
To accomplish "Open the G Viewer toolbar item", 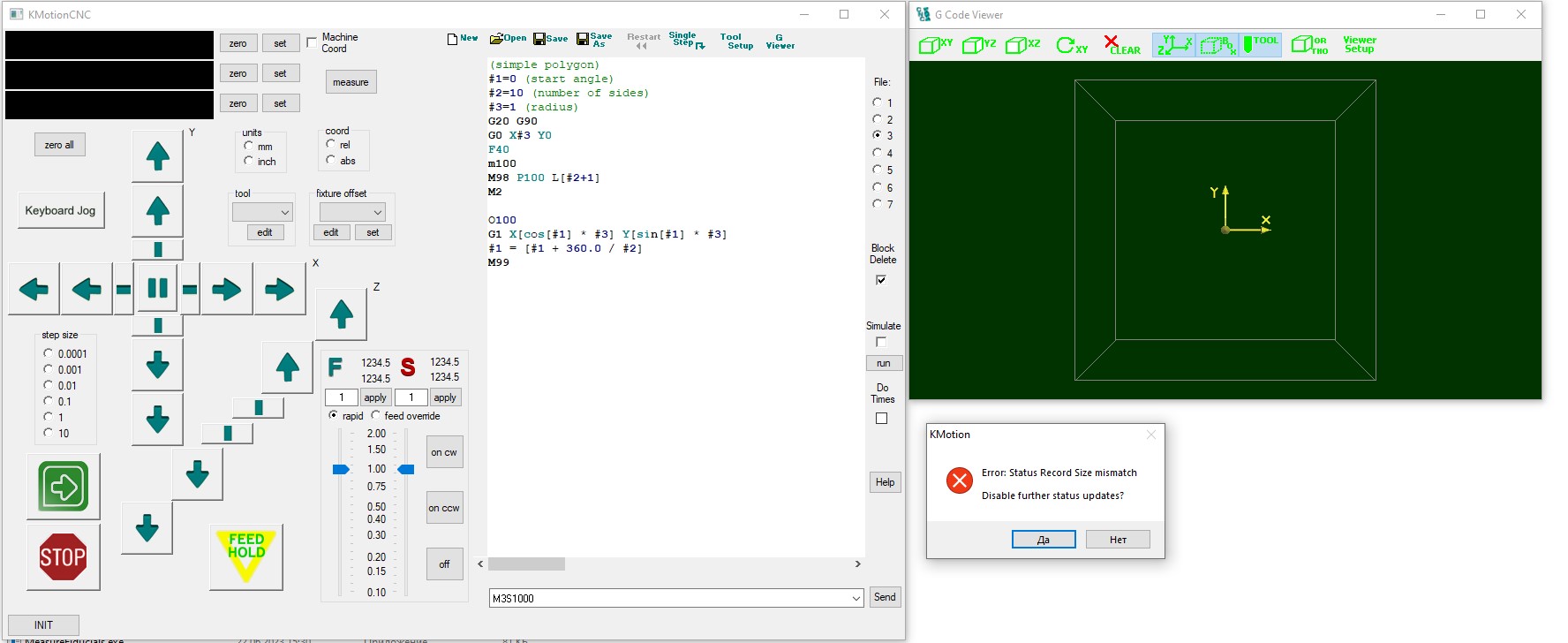I will pos(780,42).
